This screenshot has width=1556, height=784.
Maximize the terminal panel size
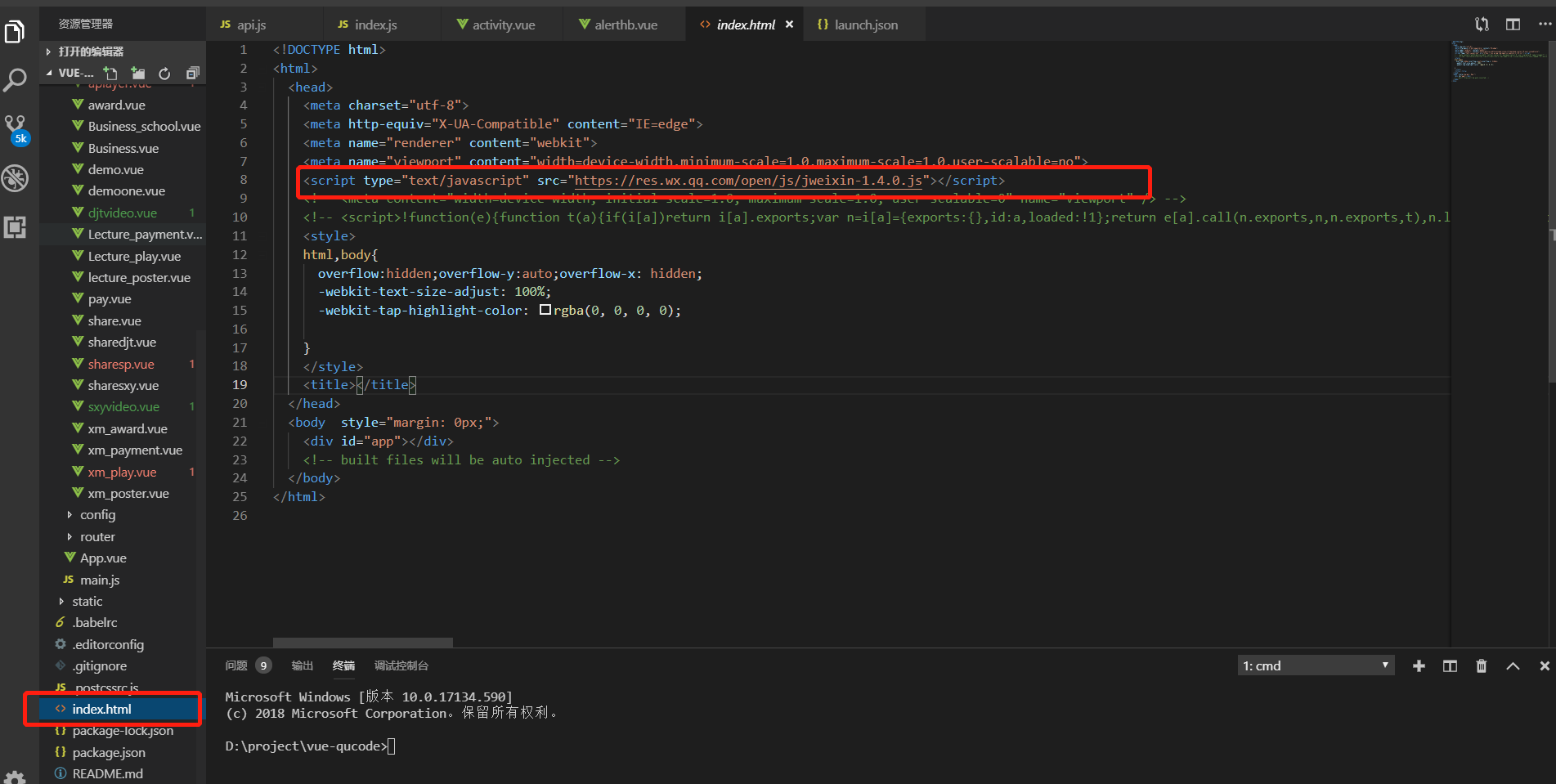click(x=1513, y=666)
